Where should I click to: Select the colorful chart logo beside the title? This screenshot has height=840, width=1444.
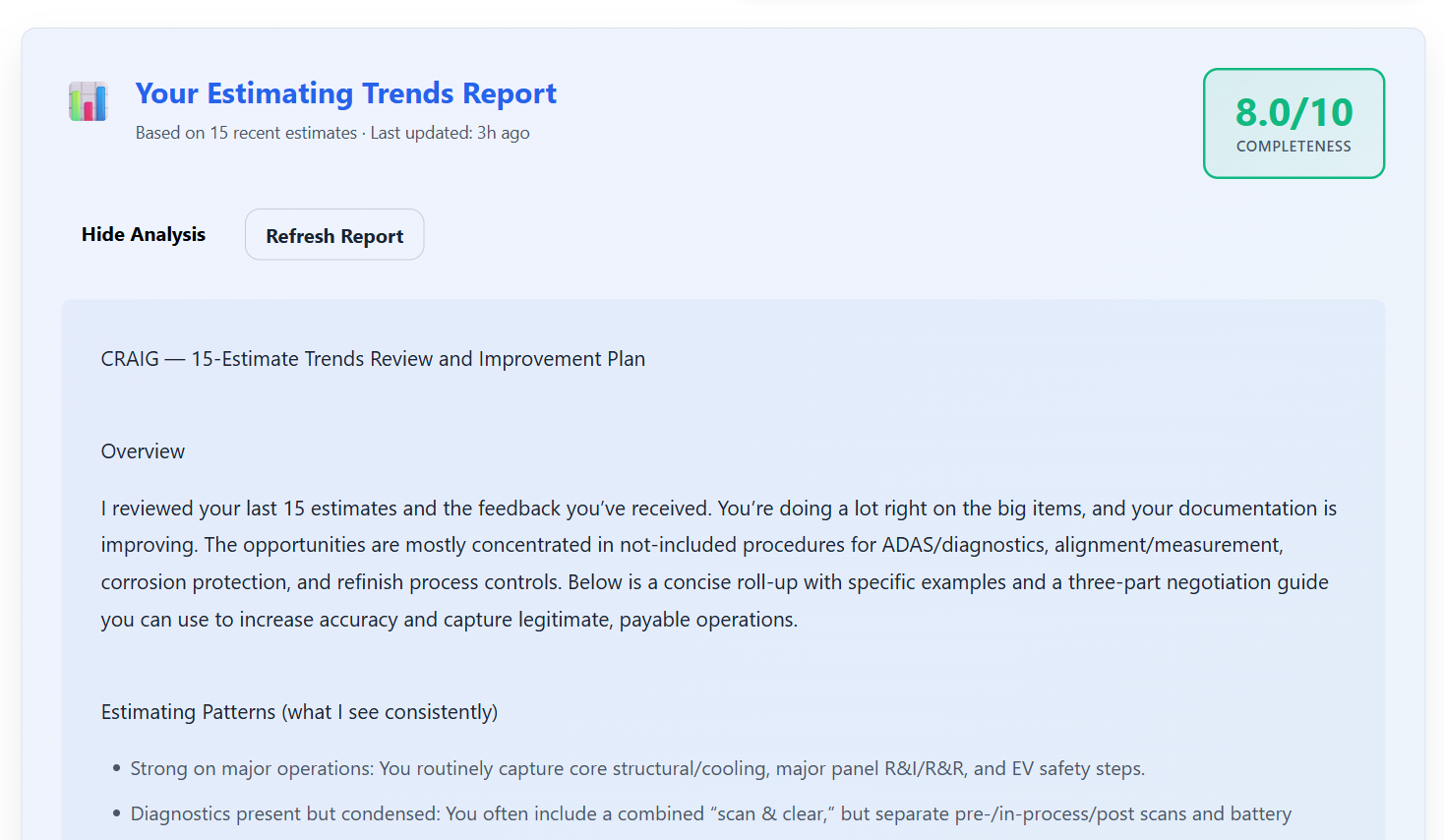pos(88,100)
